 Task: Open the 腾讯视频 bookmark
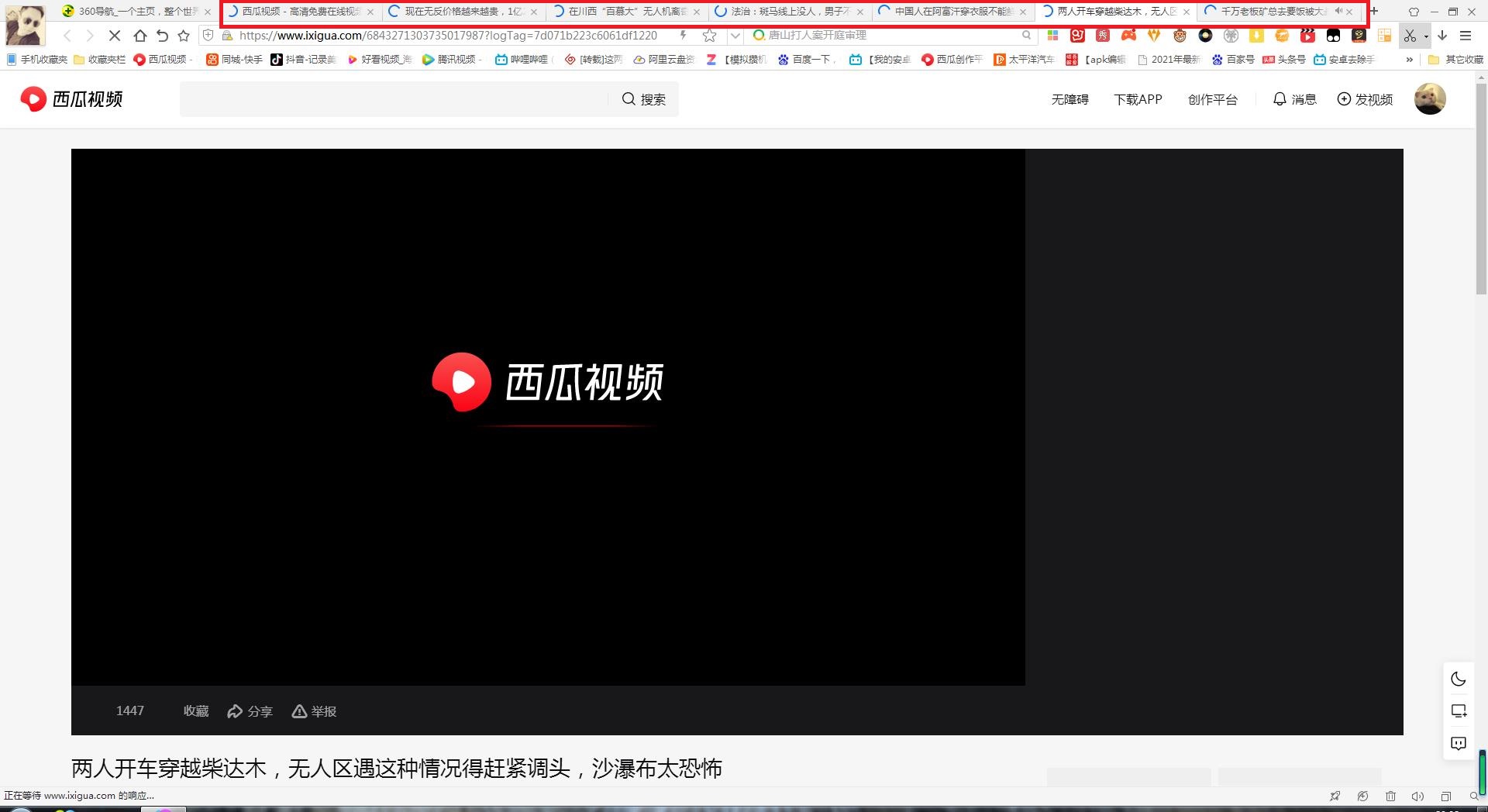point(452,60)
